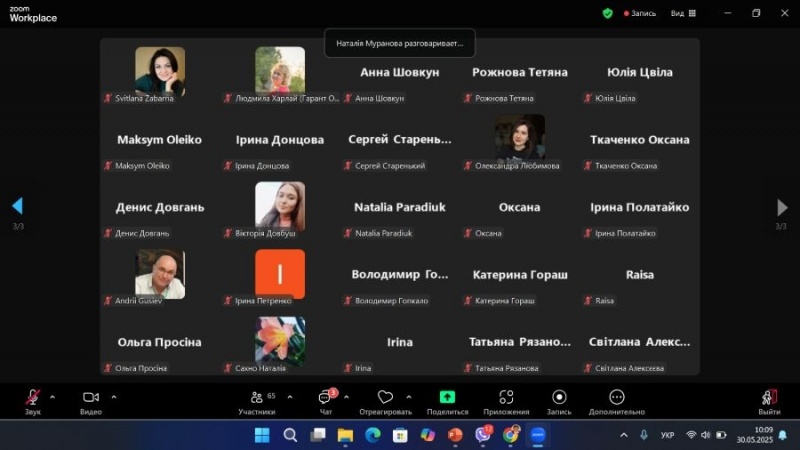Go to next participants page with right arrow

point(782,207)
